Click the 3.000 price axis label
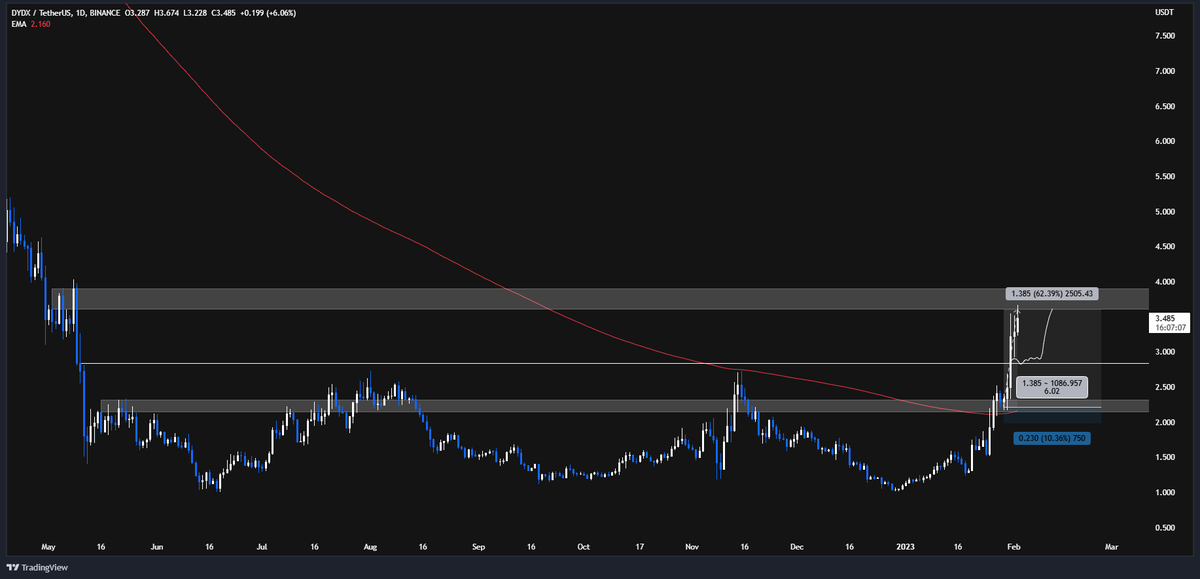This screenshot has width=1200, height=579. click(x=1163, y=352)
